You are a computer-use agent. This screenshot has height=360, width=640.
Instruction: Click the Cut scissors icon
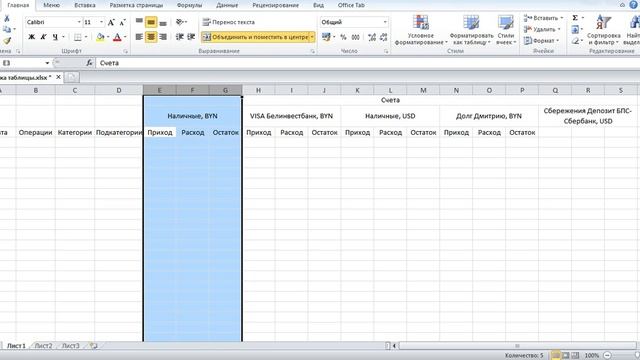click(7, 19)
